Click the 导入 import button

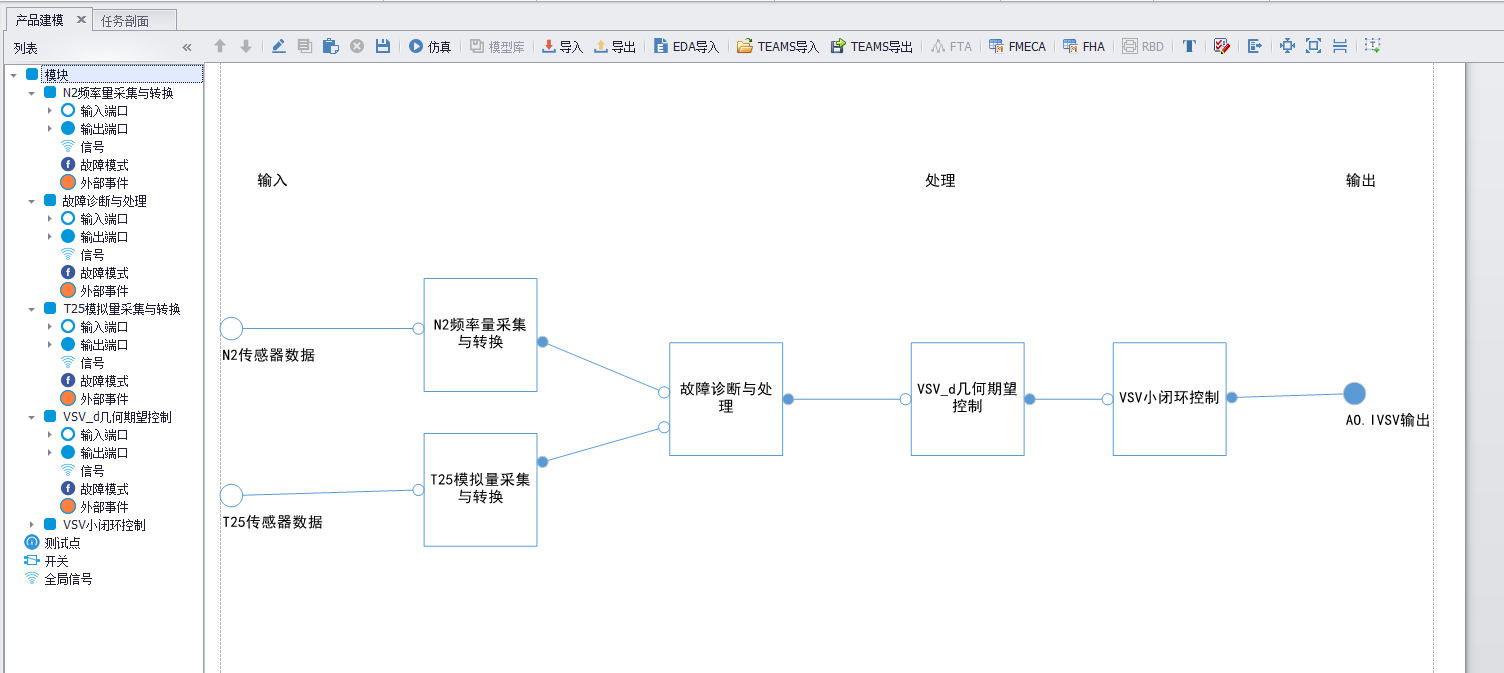[x=562, y=46]
